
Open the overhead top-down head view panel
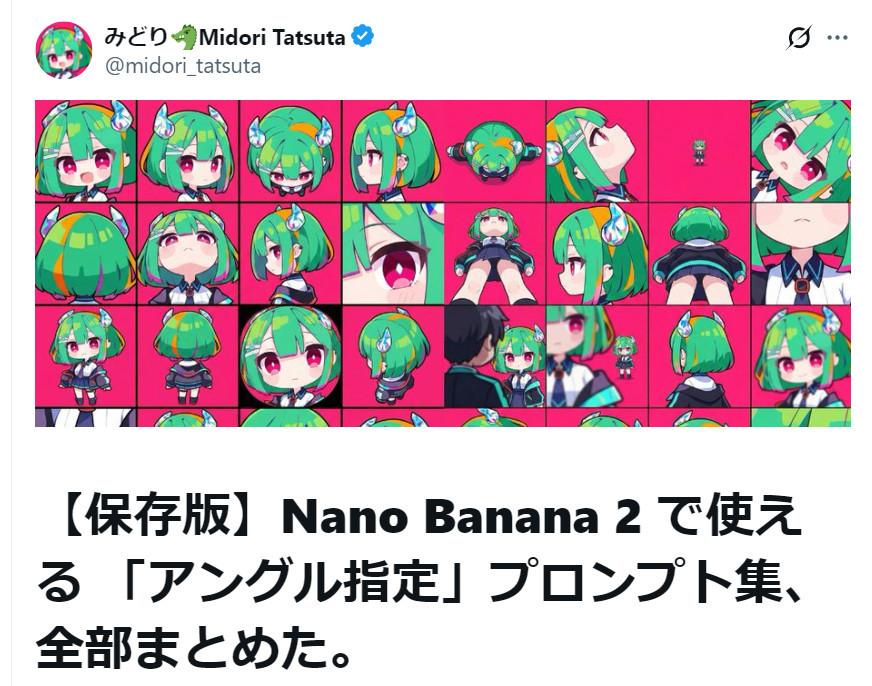tap(495, 150)
